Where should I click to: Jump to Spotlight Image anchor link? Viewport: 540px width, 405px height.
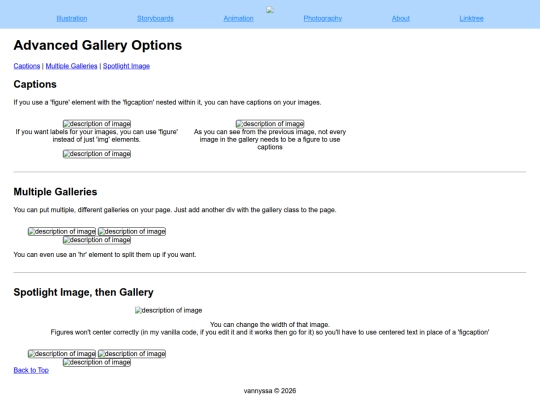126,66
